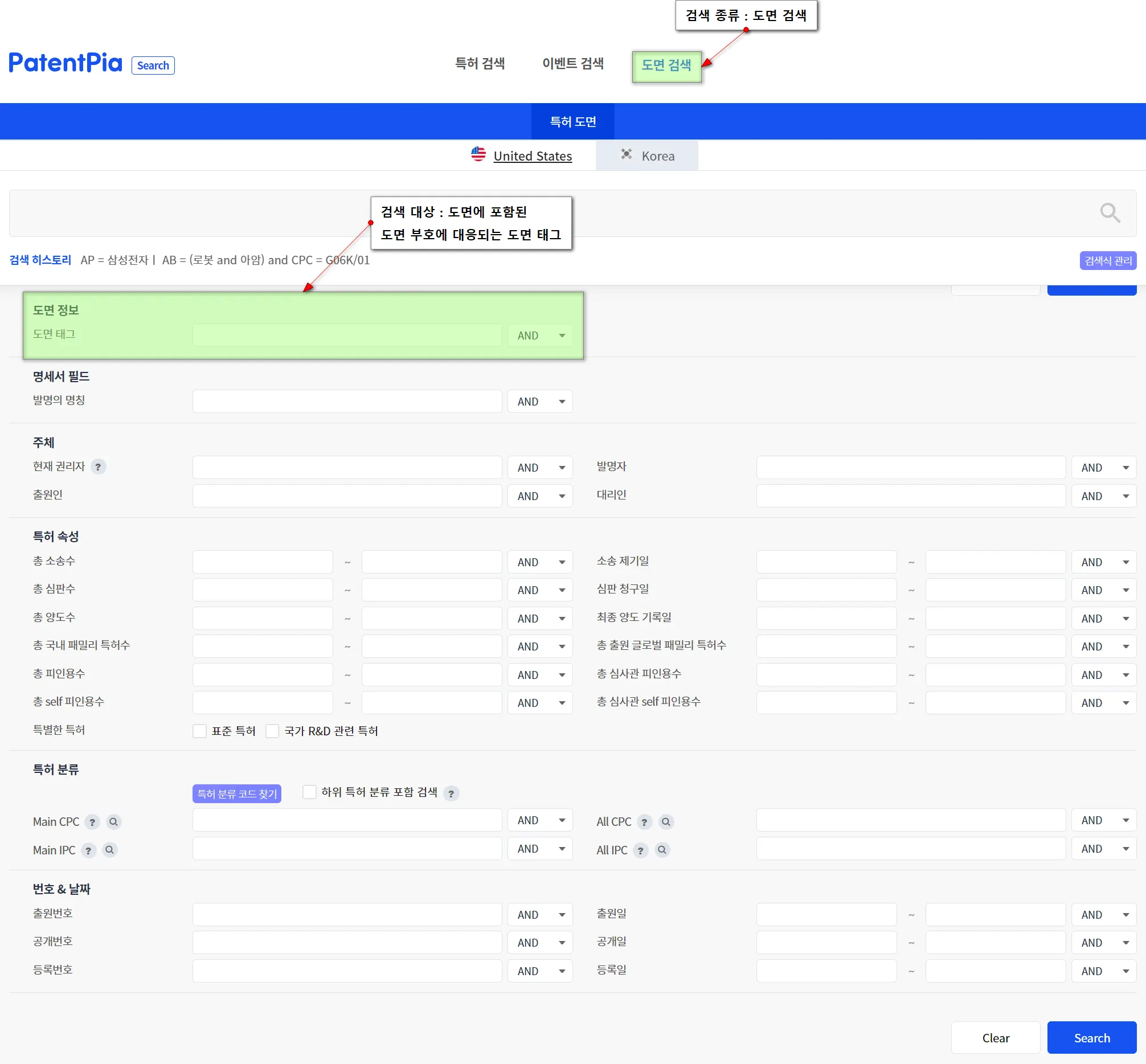Viewport: 1146px width, 1064px height.
Task: Click help icon beside 하위 특허 분류 포함 검색
Action: pyautogui.click(x=451, y=794)
